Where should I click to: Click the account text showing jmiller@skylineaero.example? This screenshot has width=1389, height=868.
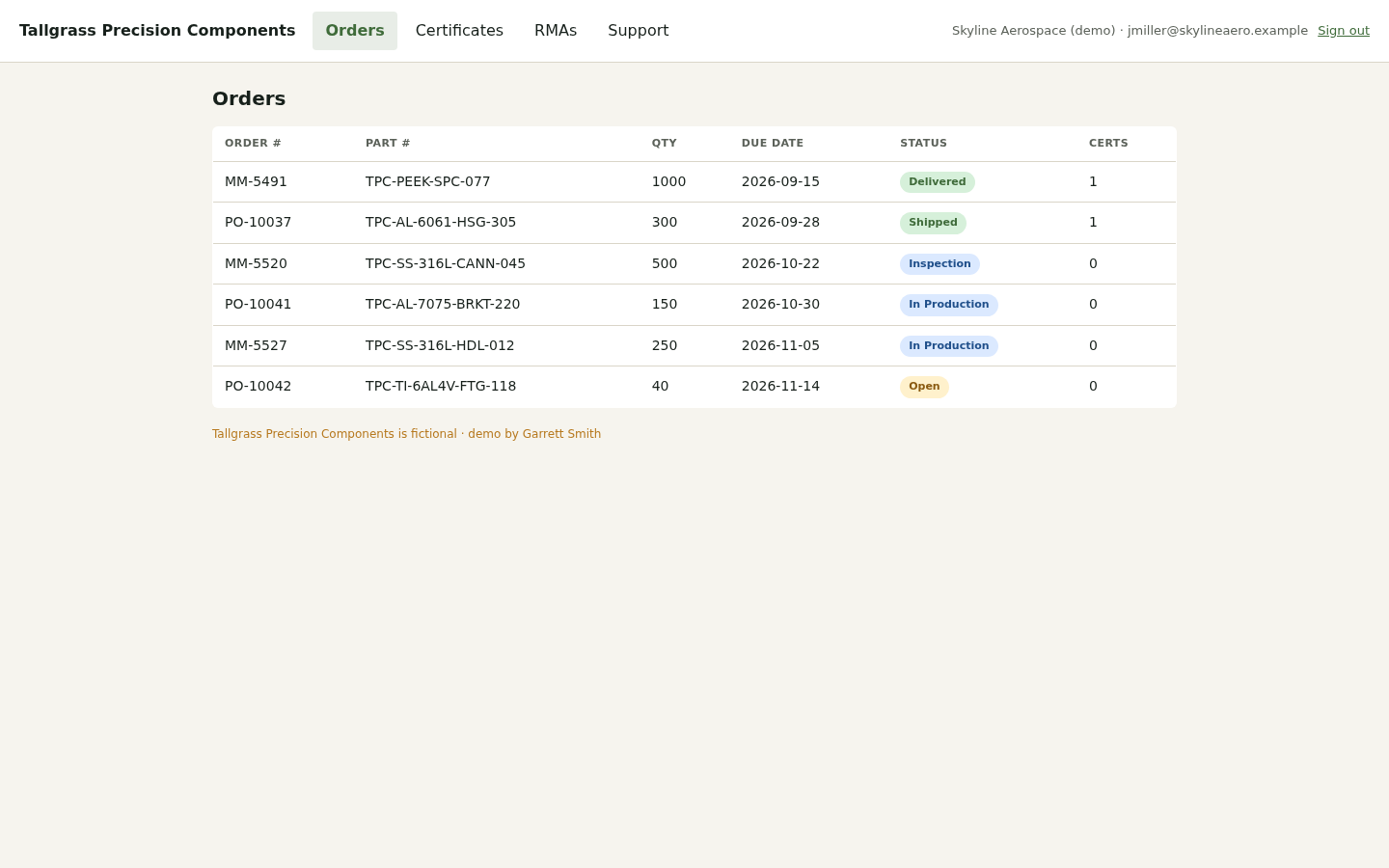click(1130, 31)
